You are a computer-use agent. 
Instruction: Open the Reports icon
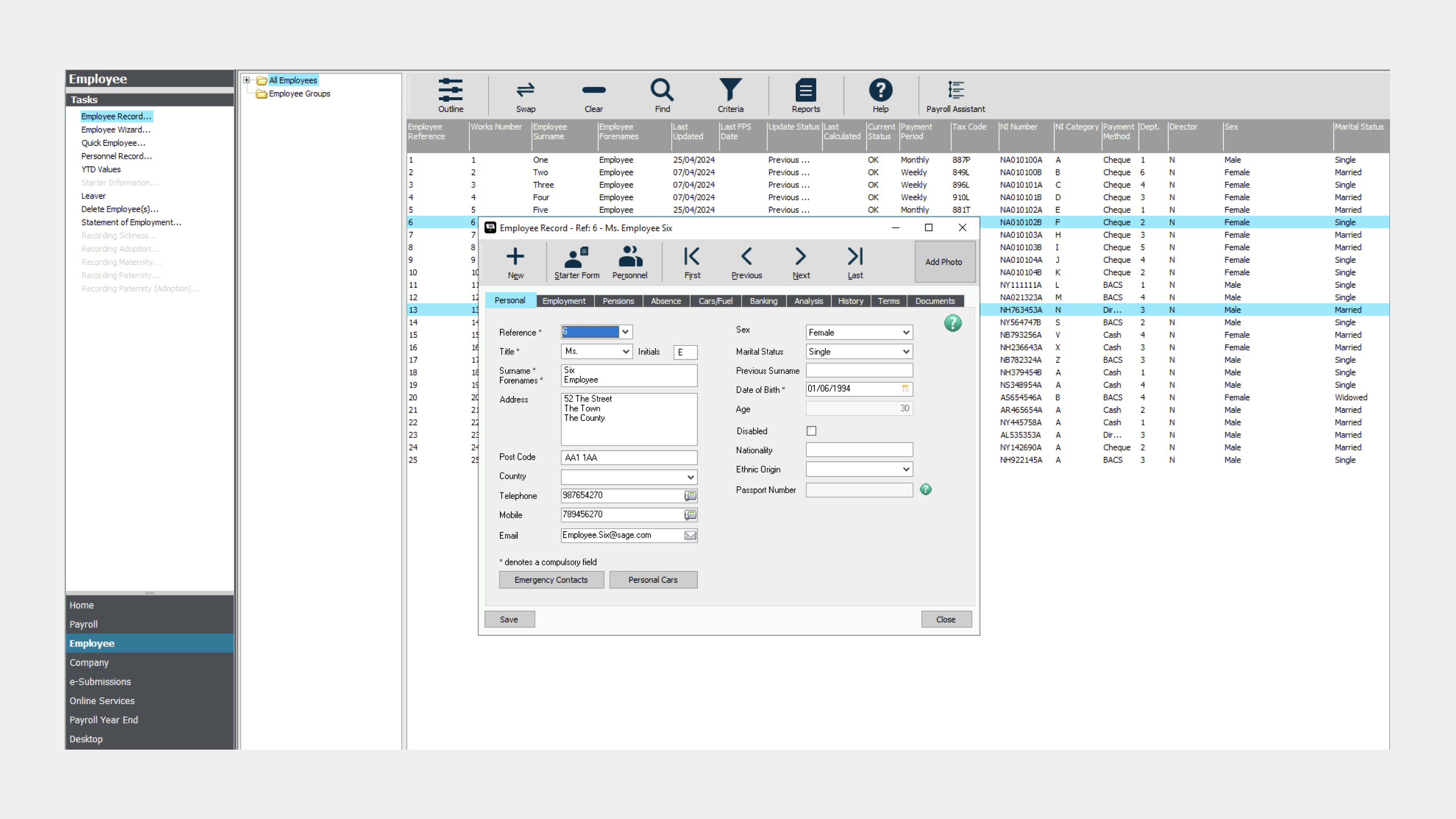[805, 90]
